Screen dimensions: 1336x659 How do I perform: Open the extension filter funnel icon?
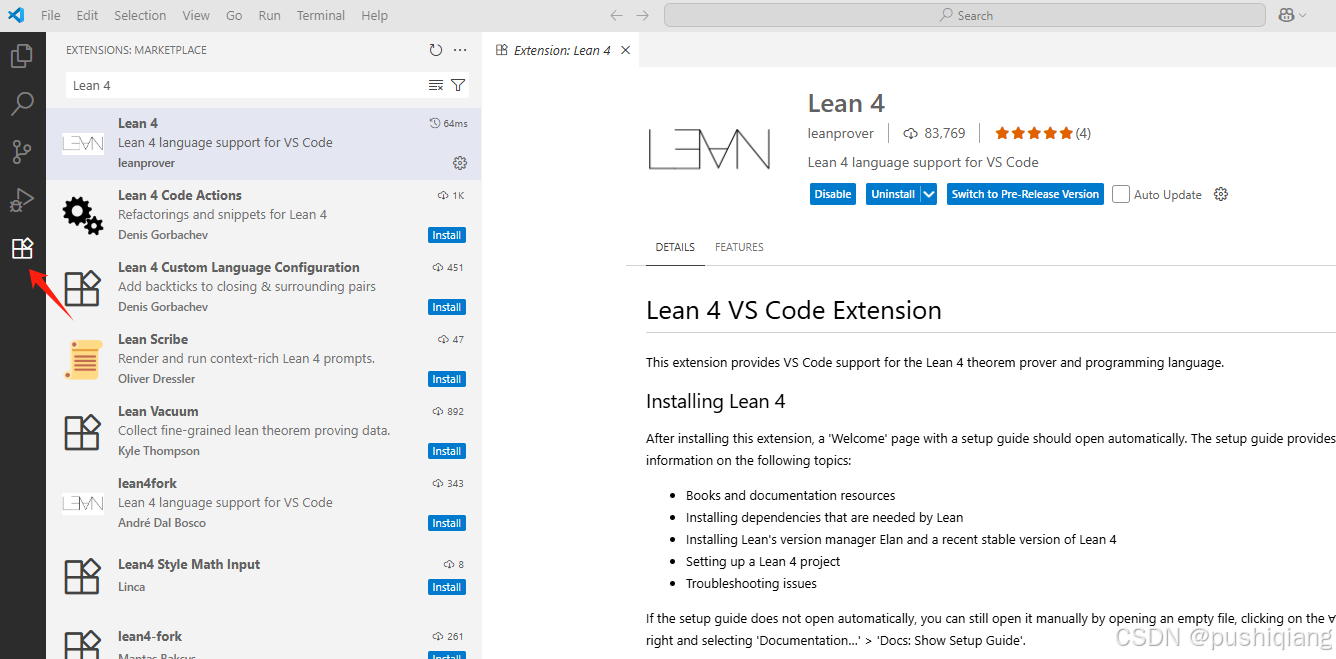pyautogui.click(x=457, y=85)
